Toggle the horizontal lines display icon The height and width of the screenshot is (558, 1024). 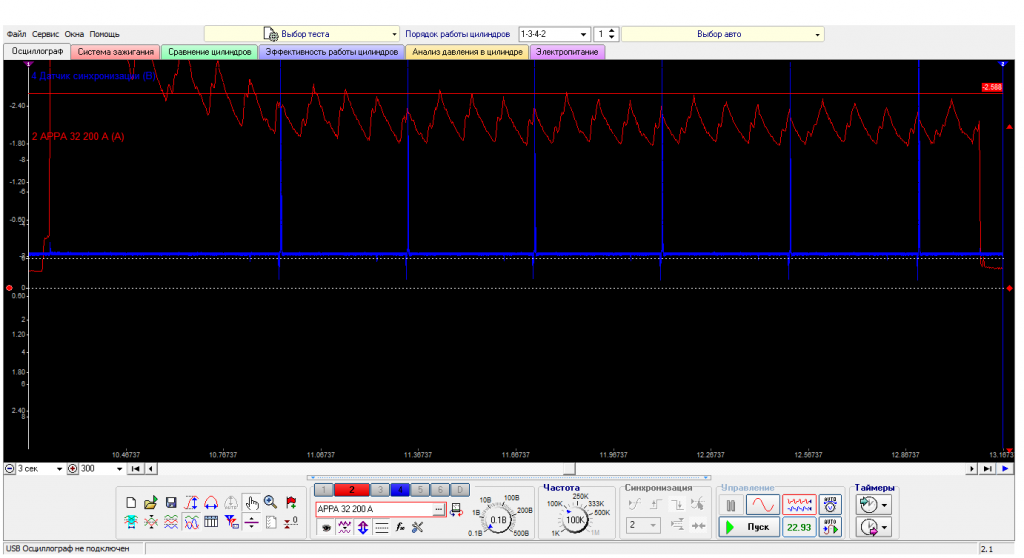(x=381, y=527)
